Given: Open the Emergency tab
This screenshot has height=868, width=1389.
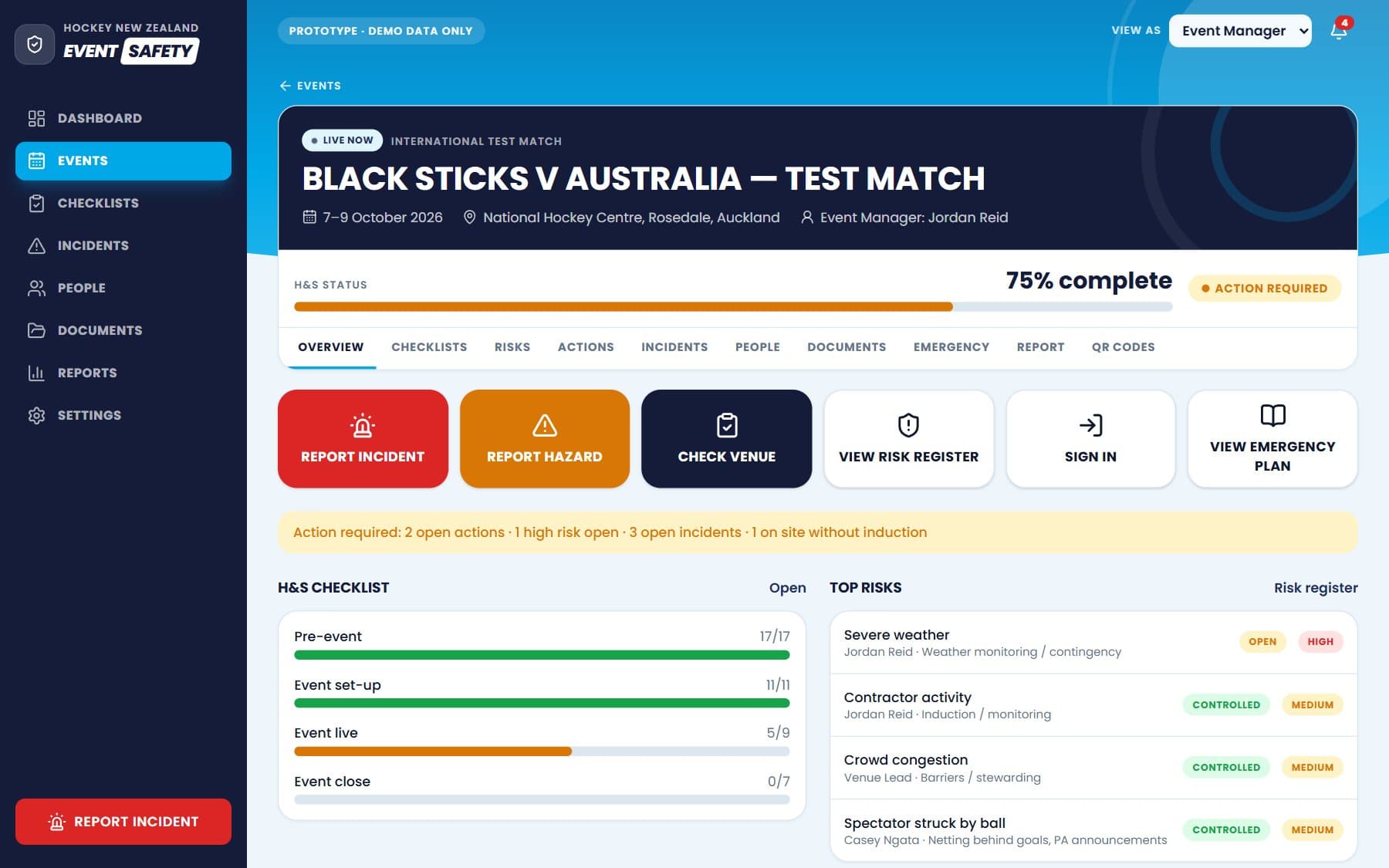Looking at the screenshot, I should (951, 347).
